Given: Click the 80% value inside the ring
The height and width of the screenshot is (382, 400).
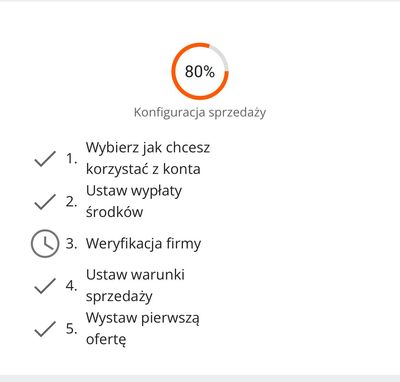Looking at the screenshot, I should click(x=200, y=71).
